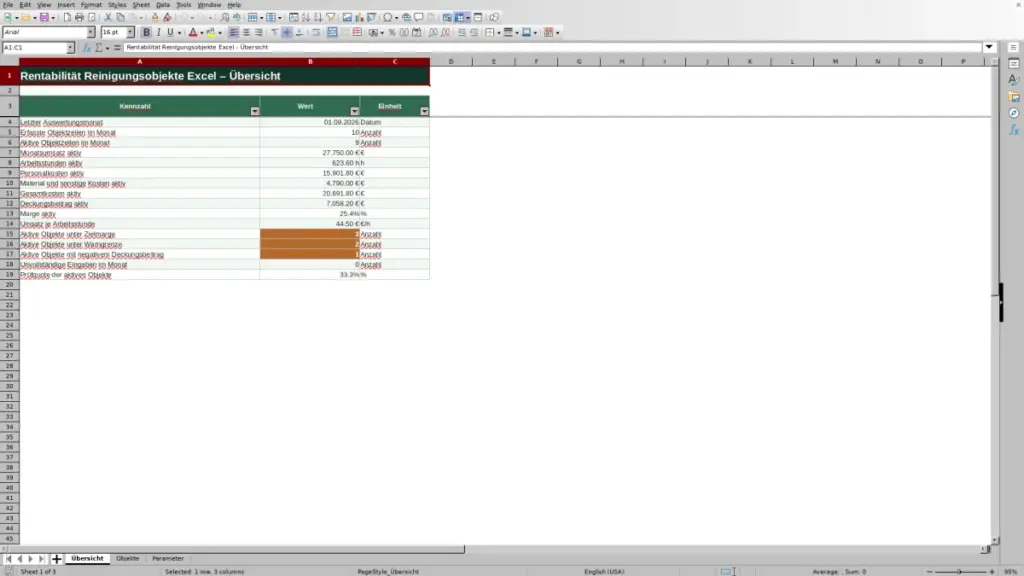This screenshot has width=1024, height=576.
Task: Open the sidebar Gallery panel icon
Action: pyautogui.click(x=1014, y=97)
